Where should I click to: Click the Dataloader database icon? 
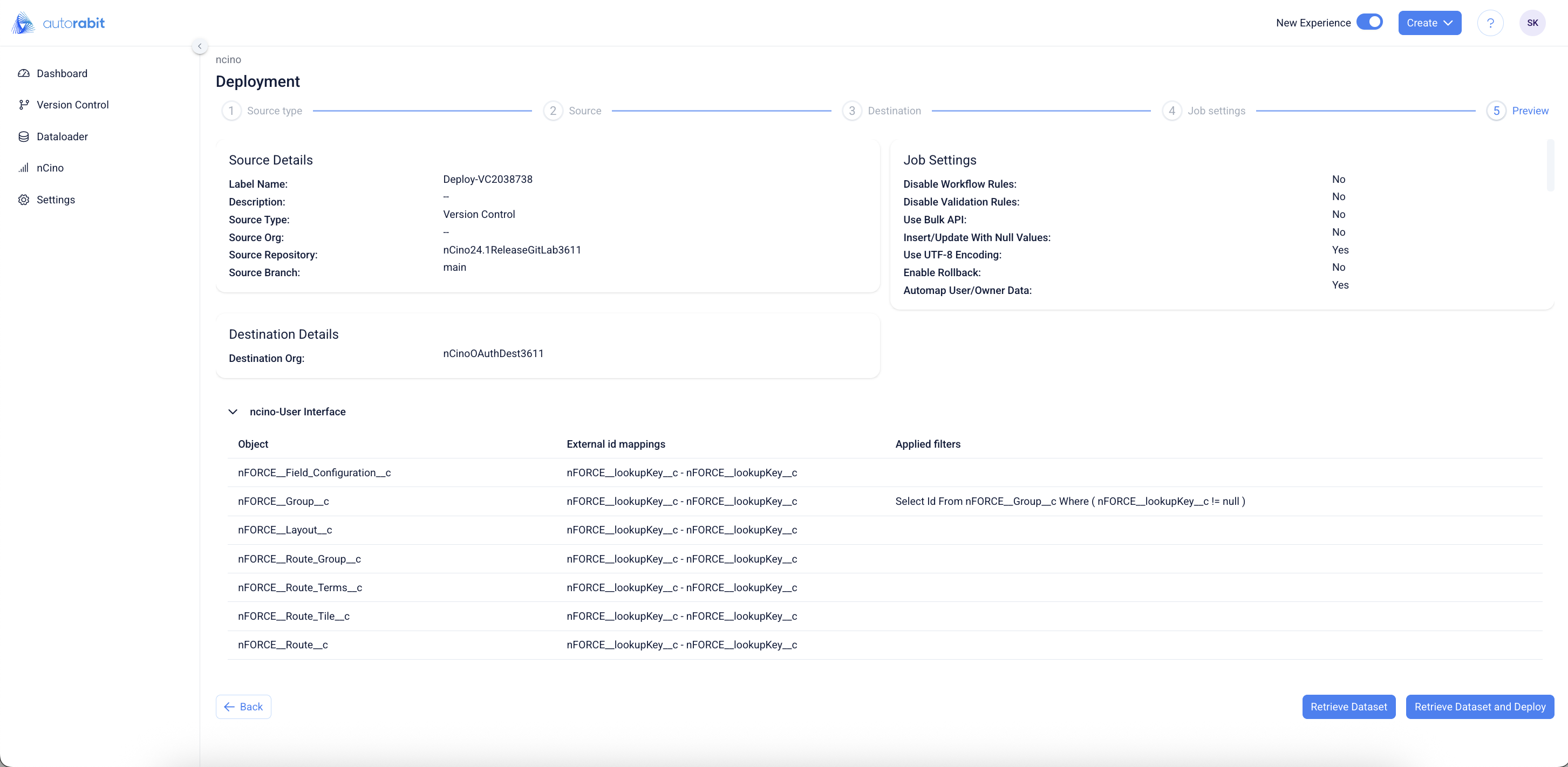pos(24,137)
